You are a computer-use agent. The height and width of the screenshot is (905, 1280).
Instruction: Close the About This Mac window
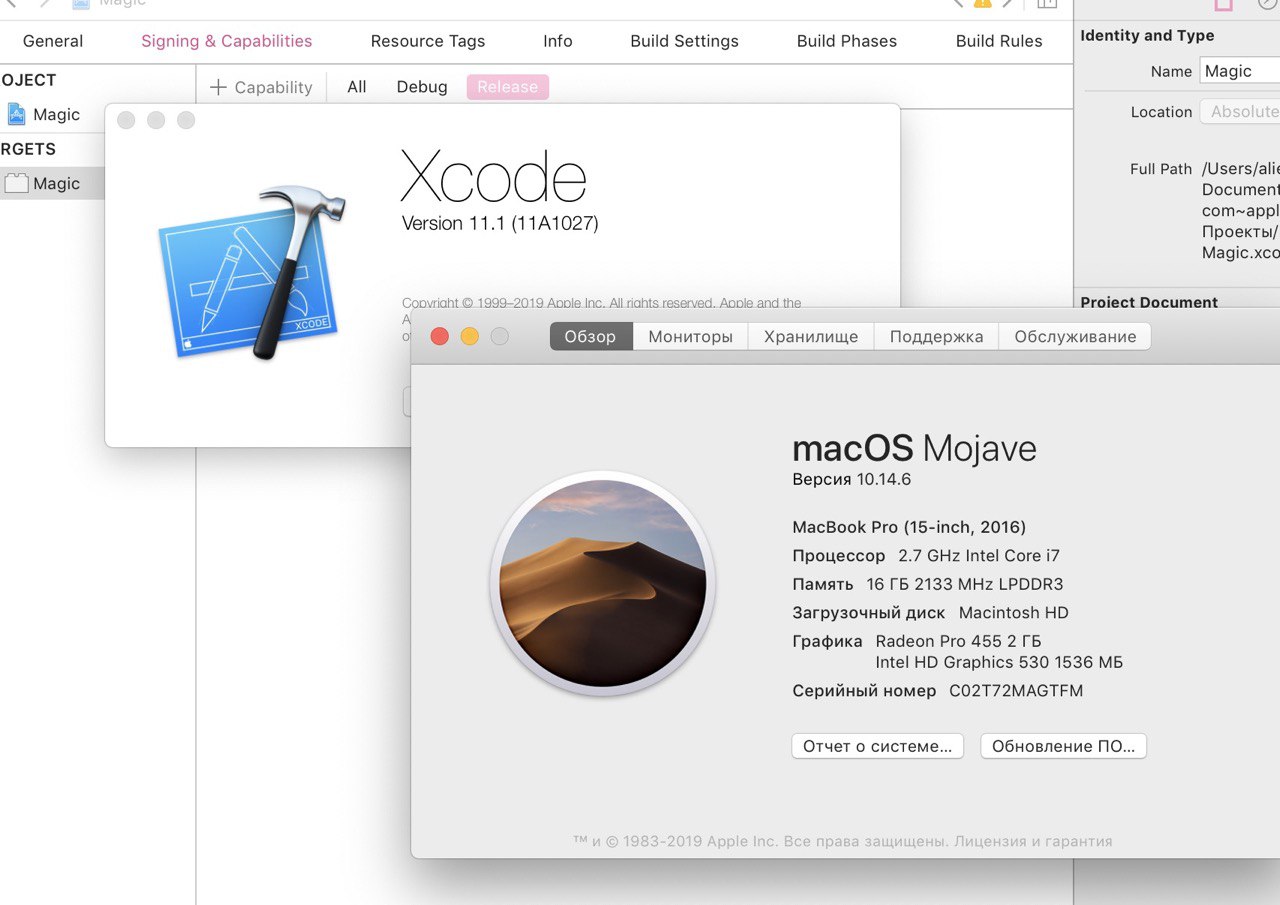tap(440, 336)
